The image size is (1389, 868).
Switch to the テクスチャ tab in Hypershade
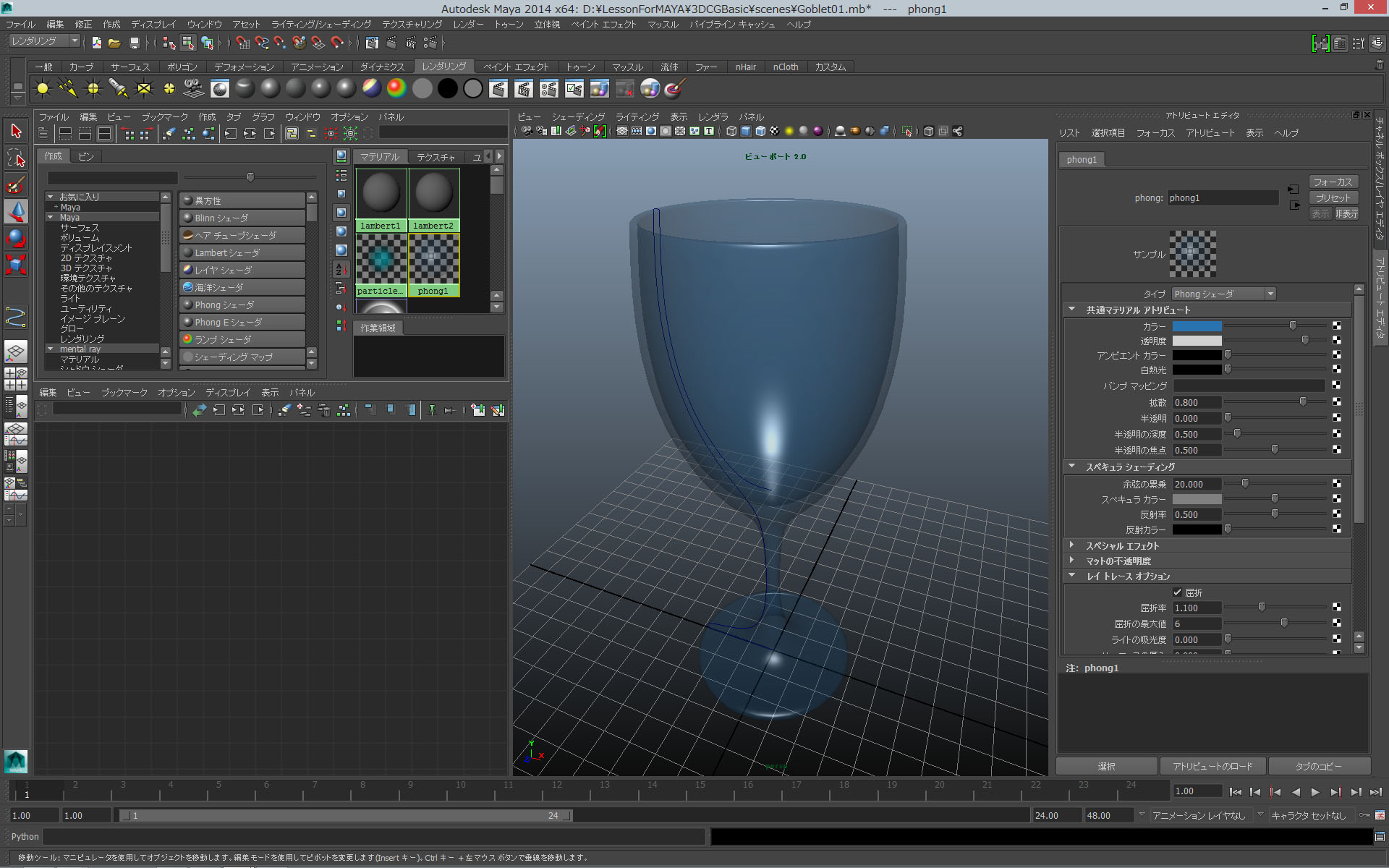[436, 157]
